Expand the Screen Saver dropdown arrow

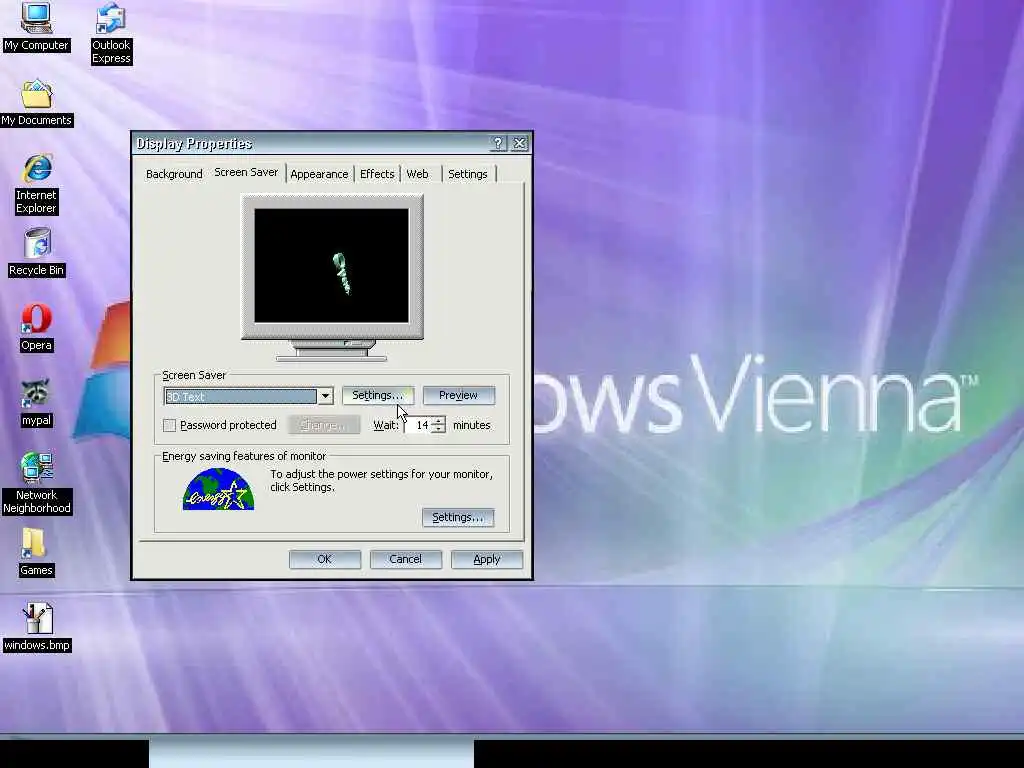(325, 396)
